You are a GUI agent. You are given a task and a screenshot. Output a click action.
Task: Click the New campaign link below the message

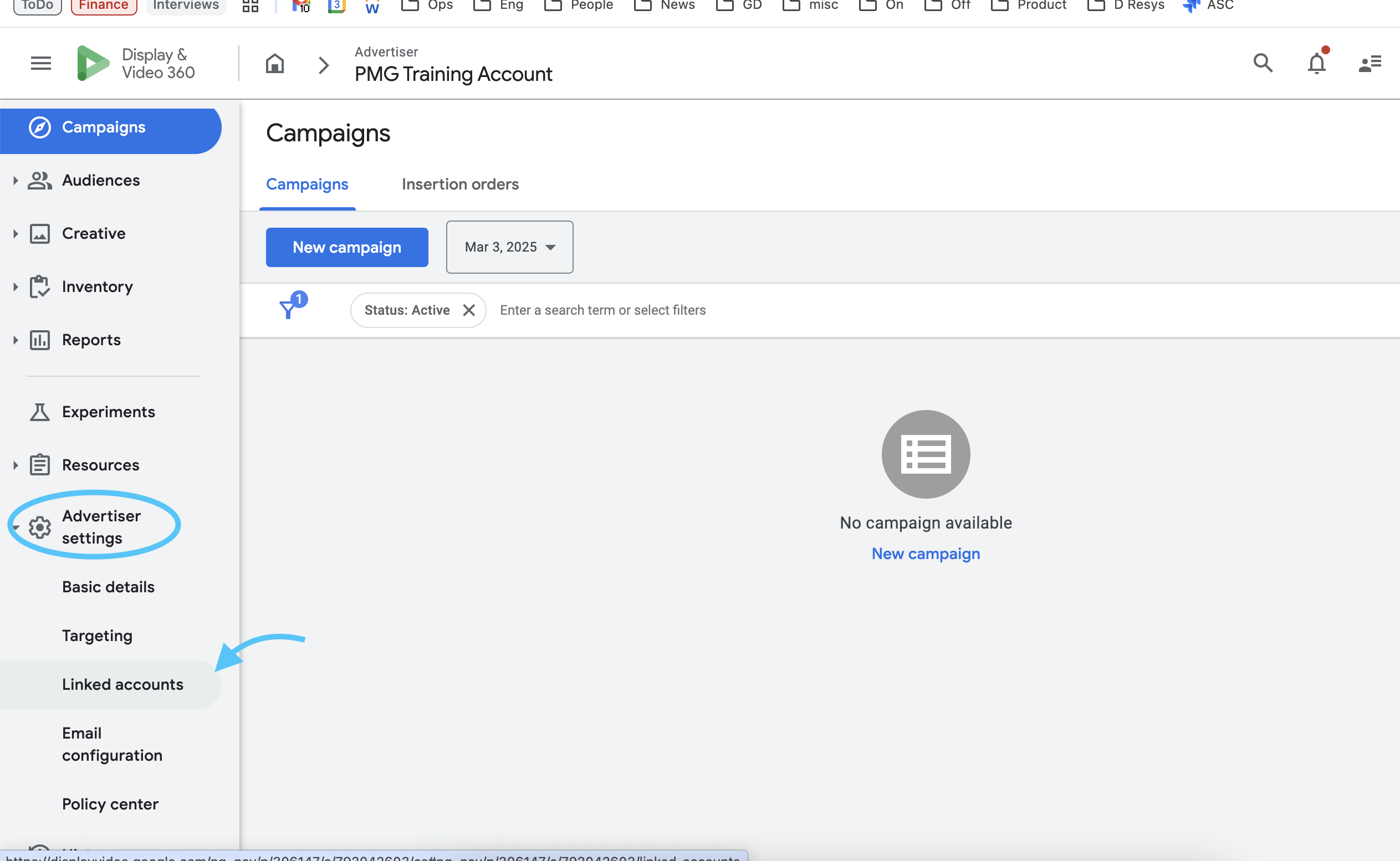click(x=926, y=553)
